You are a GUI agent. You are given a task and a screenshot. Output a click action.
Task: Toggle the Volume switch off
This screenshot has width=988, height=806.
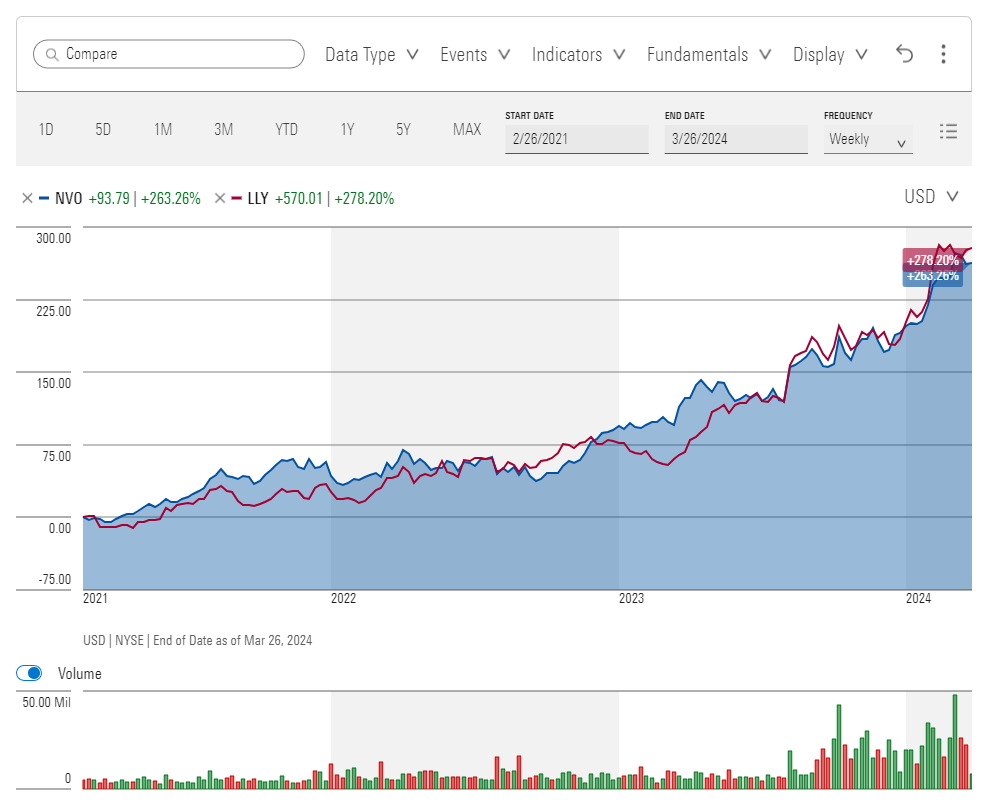tap(30, 673)
